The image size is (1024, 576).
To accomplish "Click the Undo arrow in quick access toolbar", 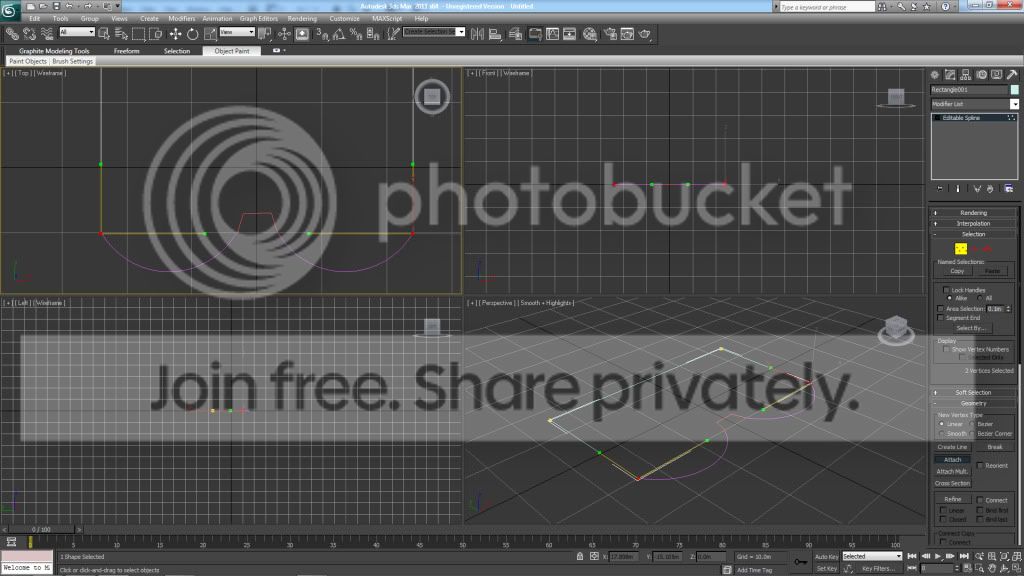I will click(x=69, y=6).
